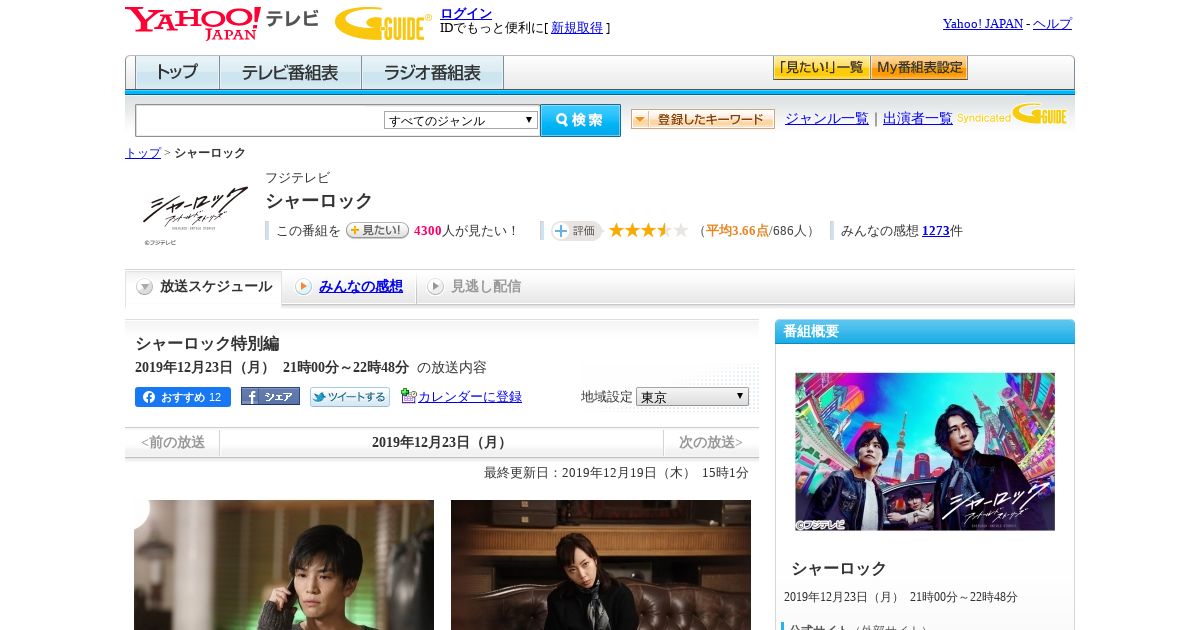The width and height of the screenshot is (1200, 630).
Task: Click the 検索 search button
Action: [x=580, y=120]
